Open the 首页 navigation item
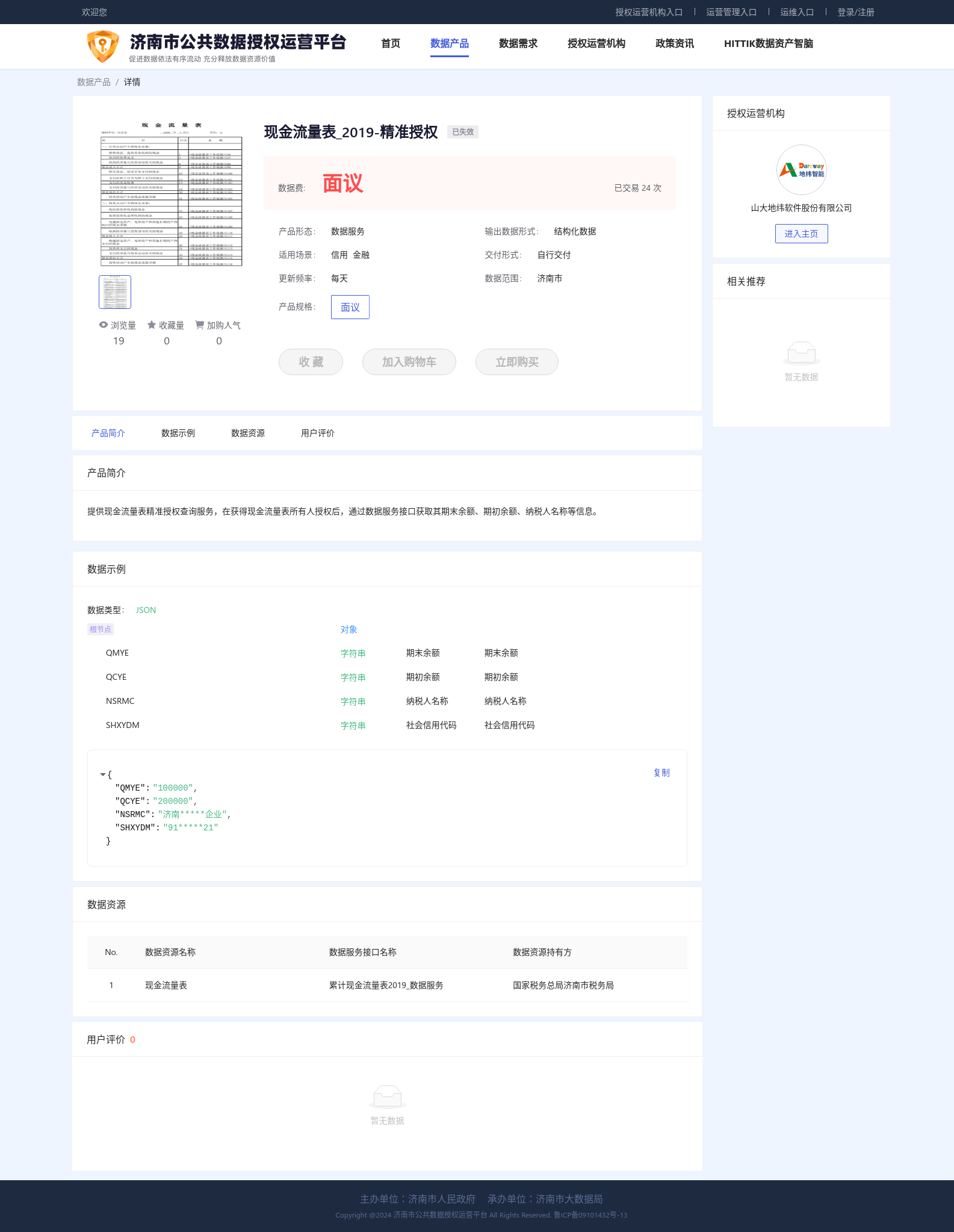Image resolution: width=954 pixels, height=1232 pixels. 391,43
